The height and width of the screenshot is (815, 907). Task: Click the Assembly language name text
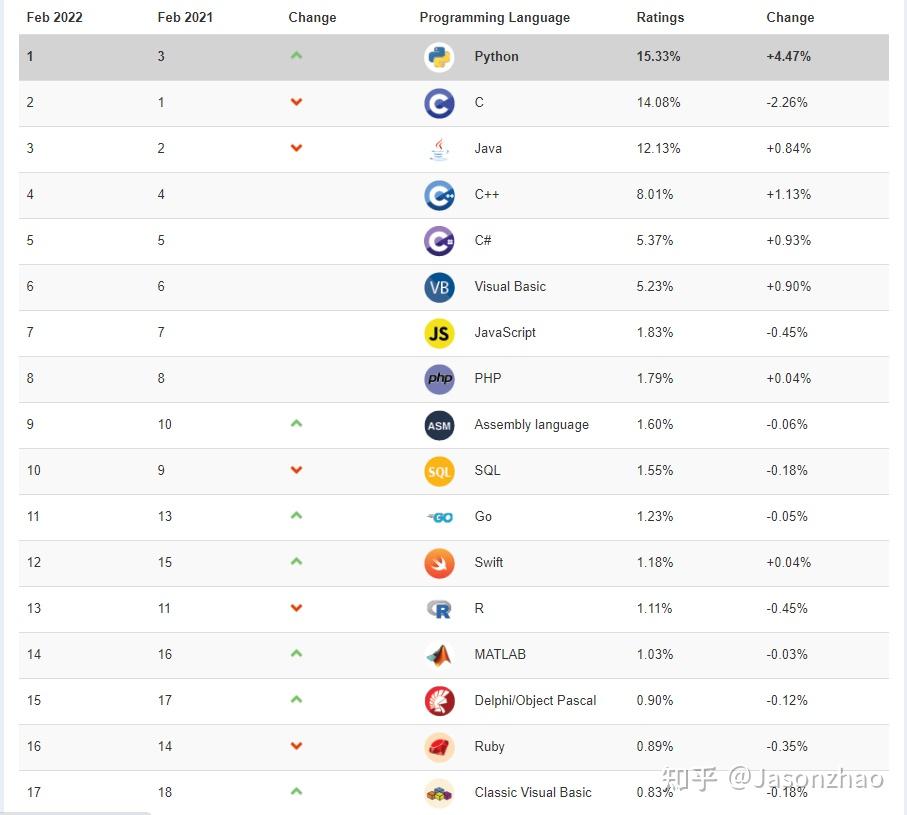tap(531, 425)
